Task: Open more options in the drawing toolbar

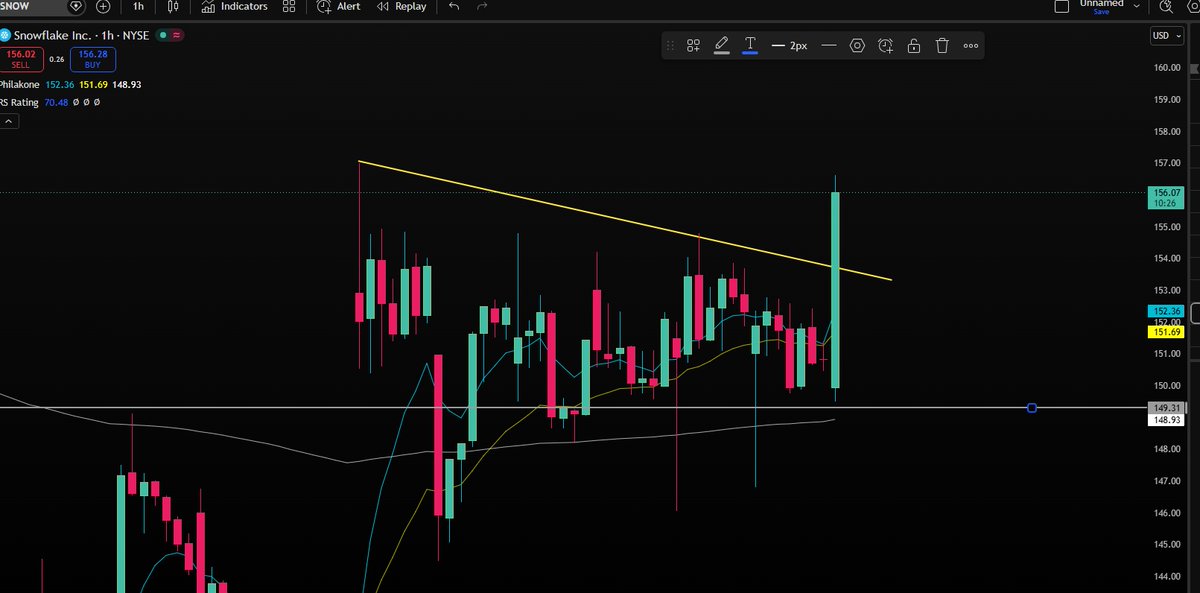Action: (x=971, y=45)
